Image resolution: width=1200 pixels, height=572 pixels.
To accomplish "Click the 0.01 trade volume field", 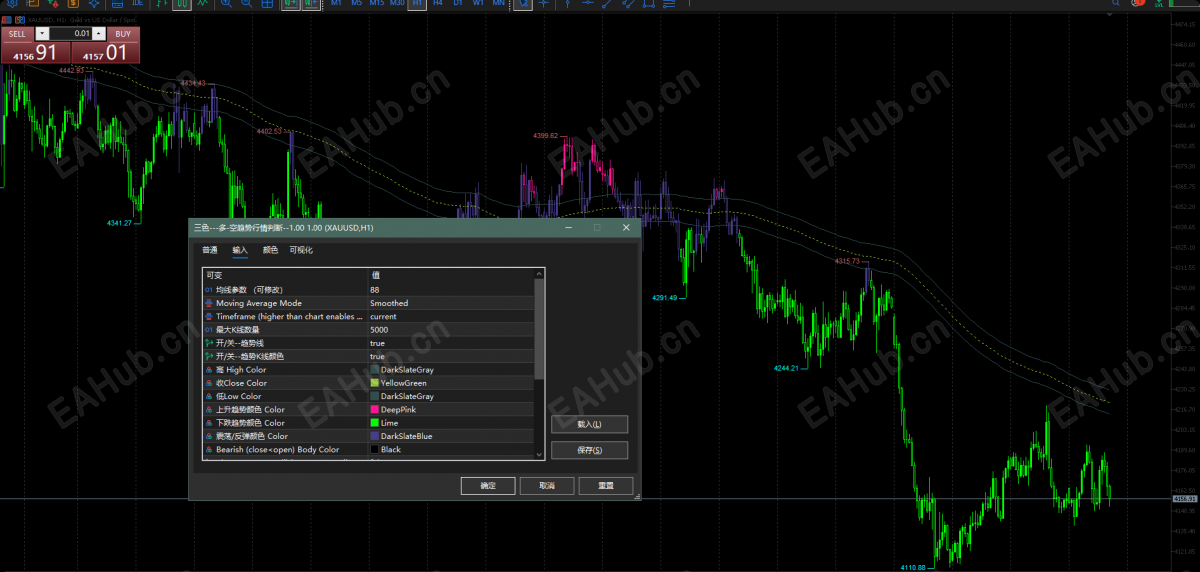I will (x=70, y=34).
